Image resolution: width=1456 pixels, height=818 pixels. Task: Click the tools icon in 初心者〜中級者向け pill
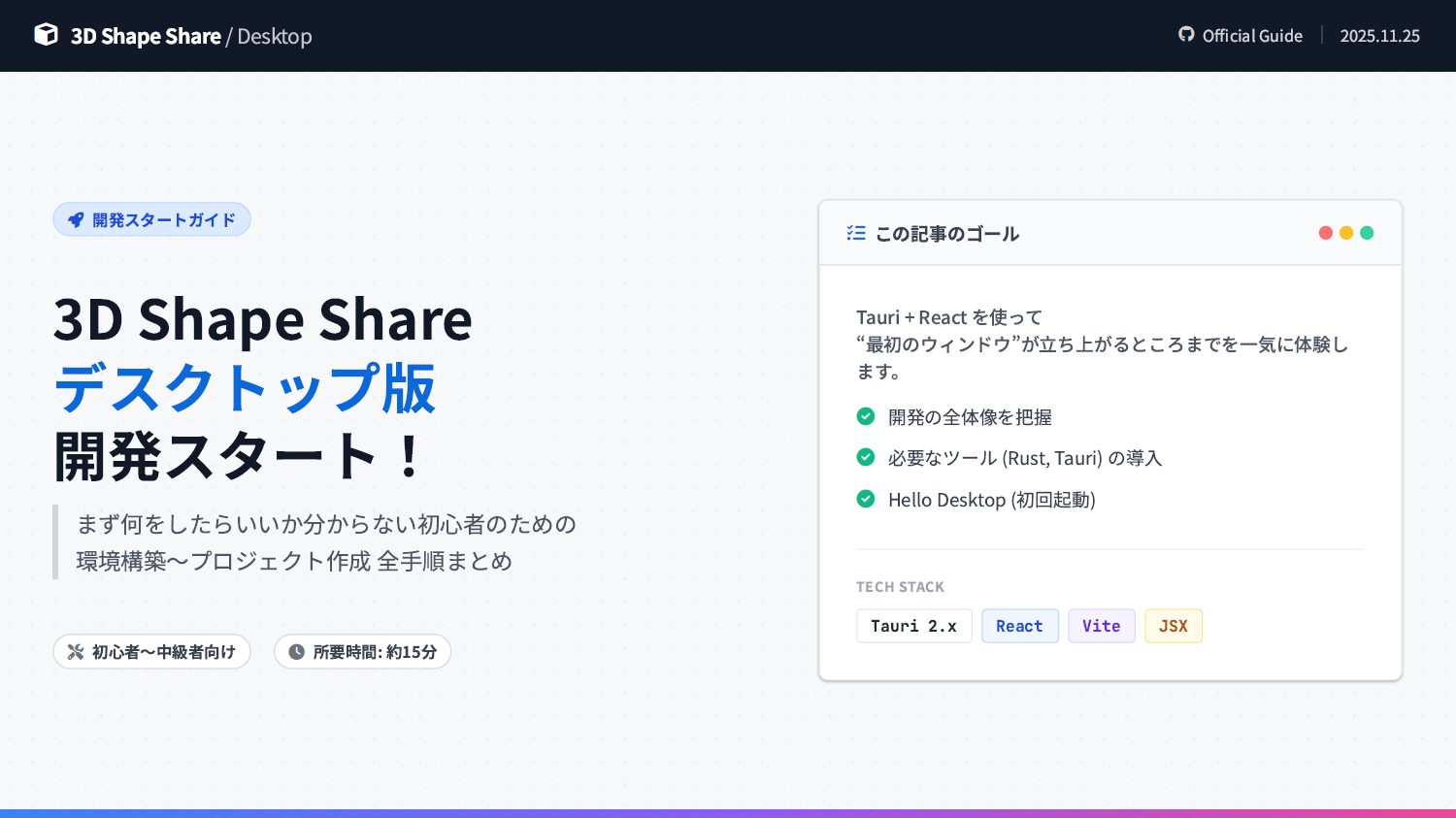[x=76, y=652]
